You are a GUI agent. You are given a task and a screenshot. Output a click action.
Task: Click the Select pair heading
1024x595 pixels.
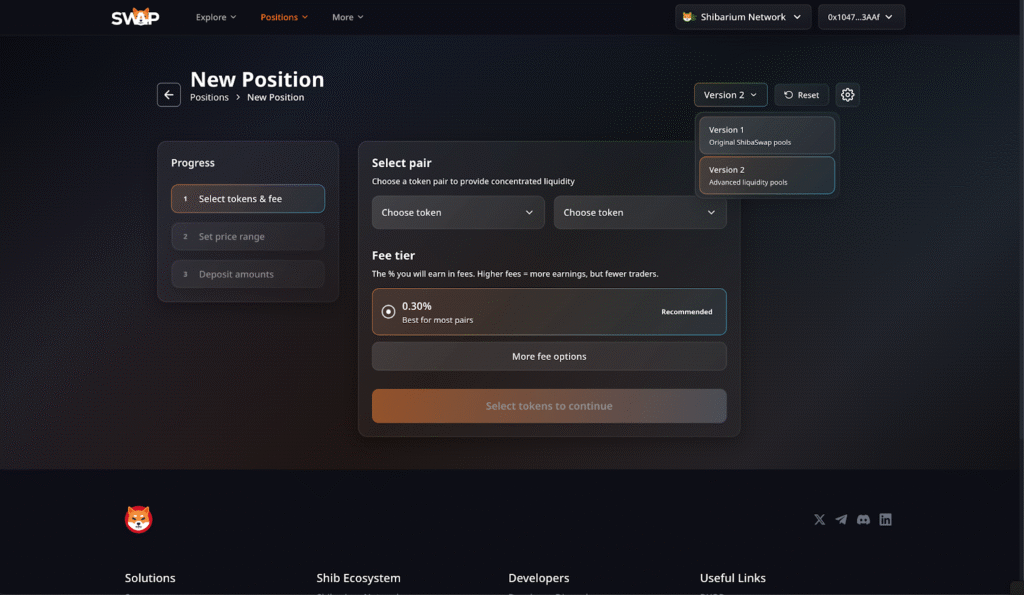click(402, 163)
